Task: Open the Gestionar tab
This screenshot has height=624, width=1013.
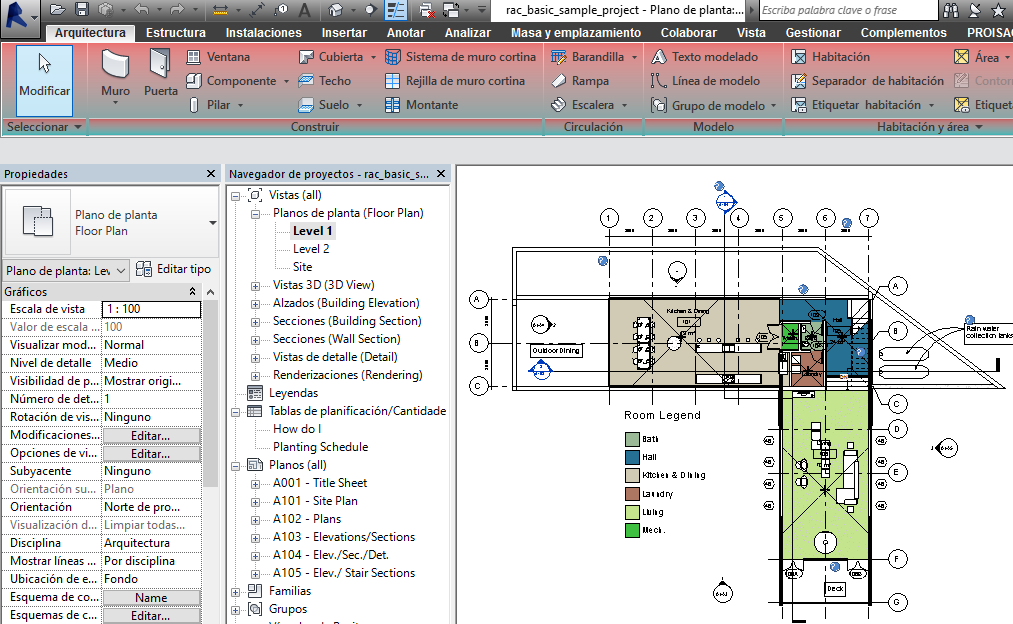Action: pos(813,32)
